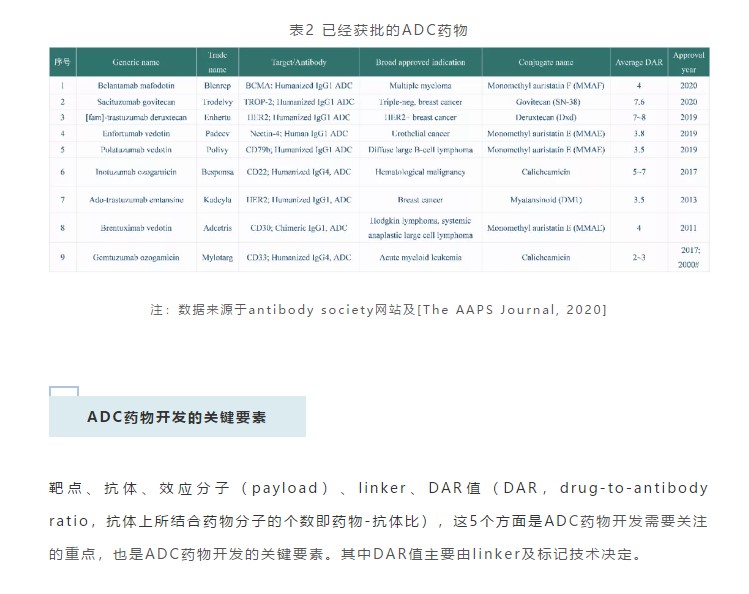Select the 'Acute myeloid leukemia' cell
This screenshot has height=594, width=749.
[420, 257]
